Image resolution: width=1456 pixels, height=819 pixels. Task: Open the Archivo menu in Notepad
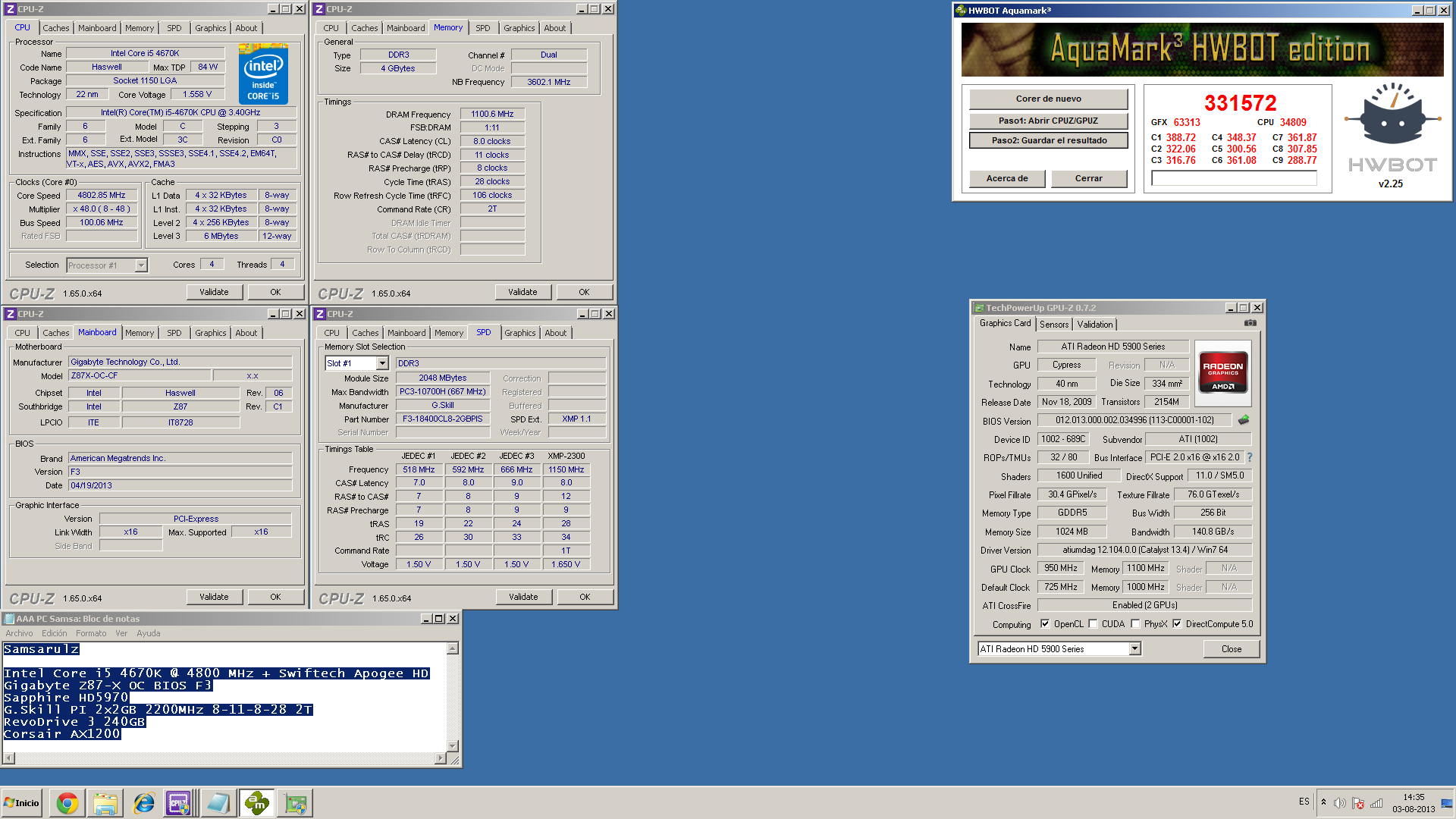(19, 633)
